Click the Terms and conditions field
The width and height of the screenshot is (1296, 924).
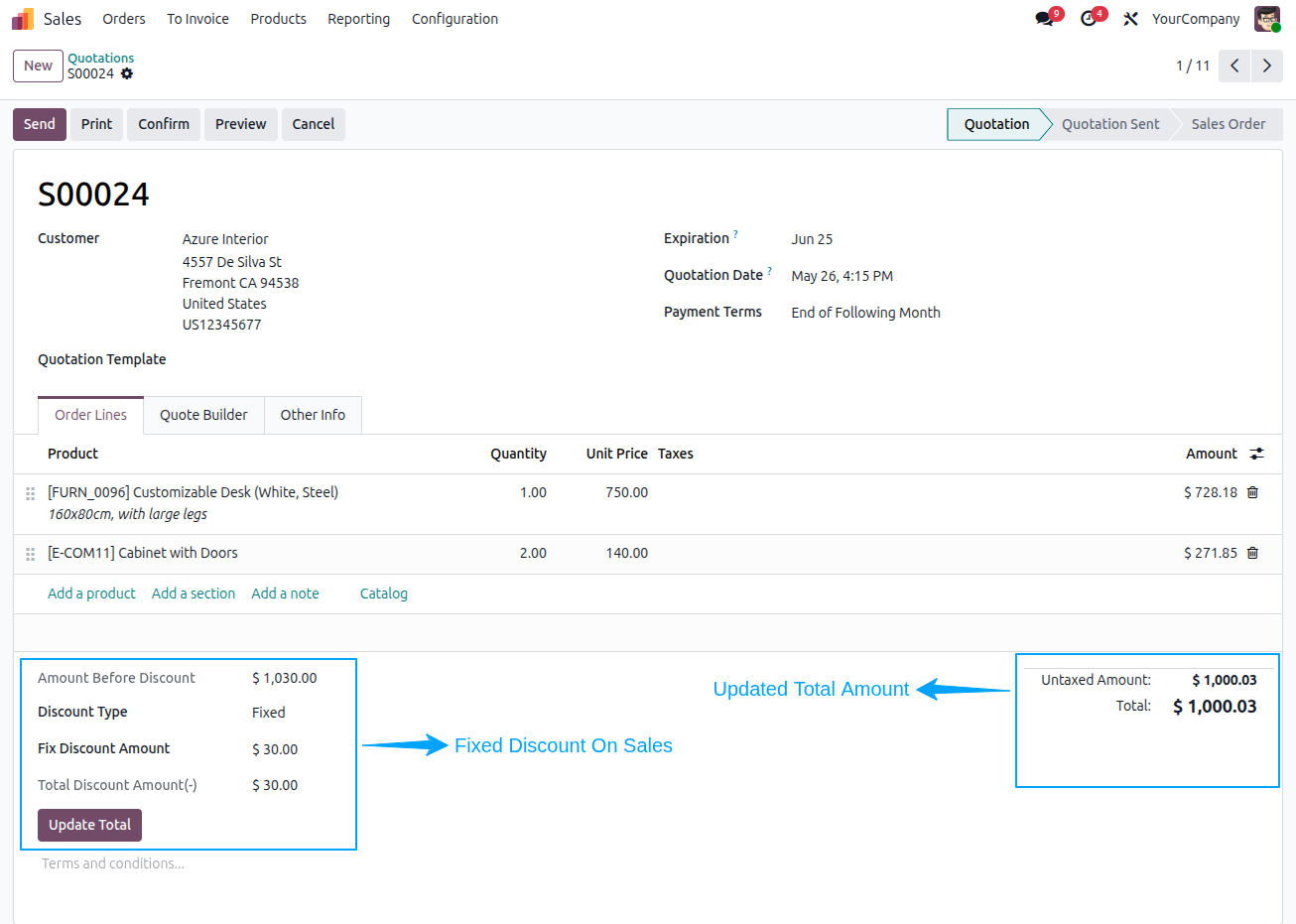(112, 863)
